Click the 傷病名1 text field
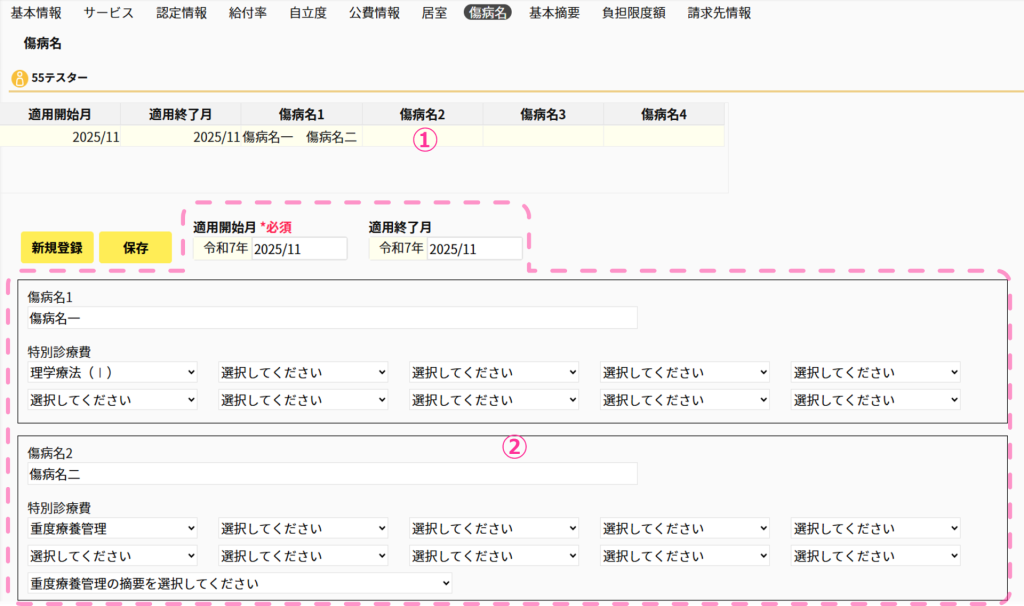 [x=332, y=318]
